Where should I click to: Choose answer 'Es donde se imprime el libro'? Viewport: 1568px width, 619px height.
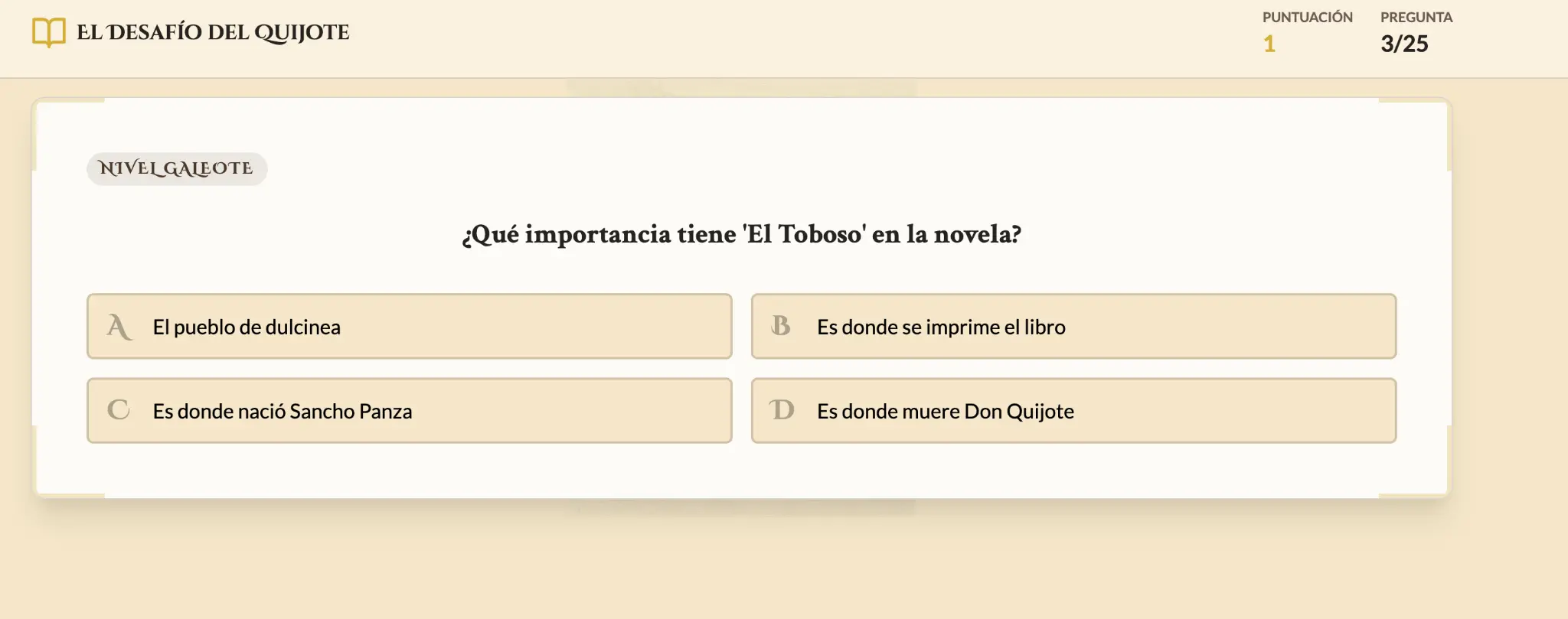[x=1075, y=326]
